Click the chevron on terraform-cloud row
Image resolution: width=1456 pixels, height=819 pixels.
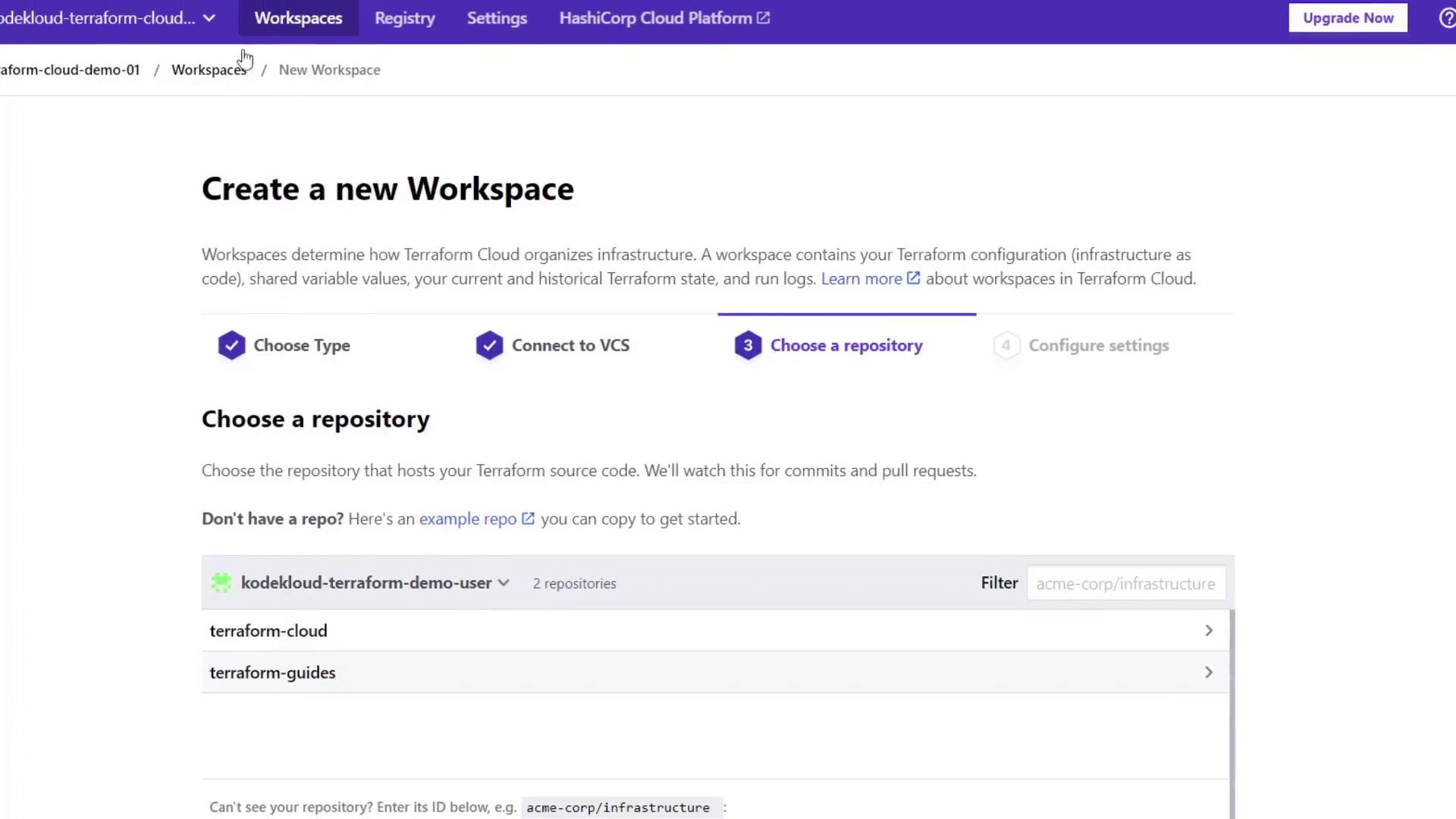click(1209, 631)
